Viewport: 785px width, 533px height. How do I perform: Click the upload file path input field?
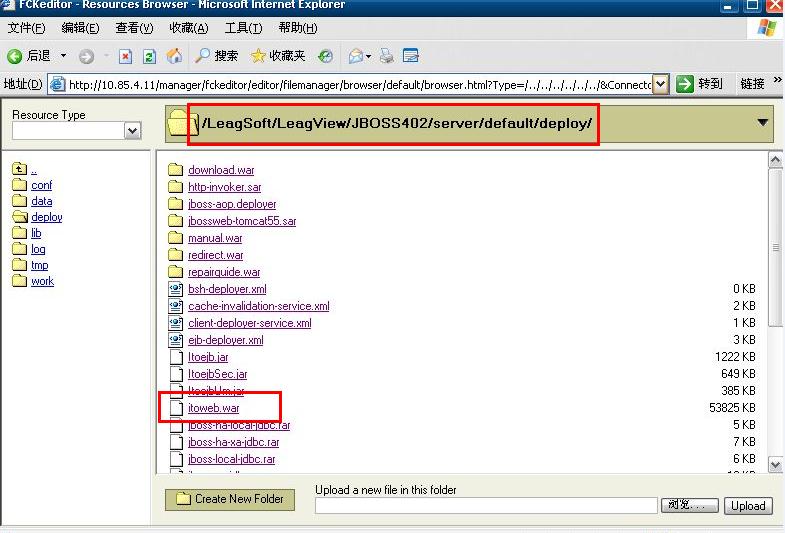pos(486,505)
